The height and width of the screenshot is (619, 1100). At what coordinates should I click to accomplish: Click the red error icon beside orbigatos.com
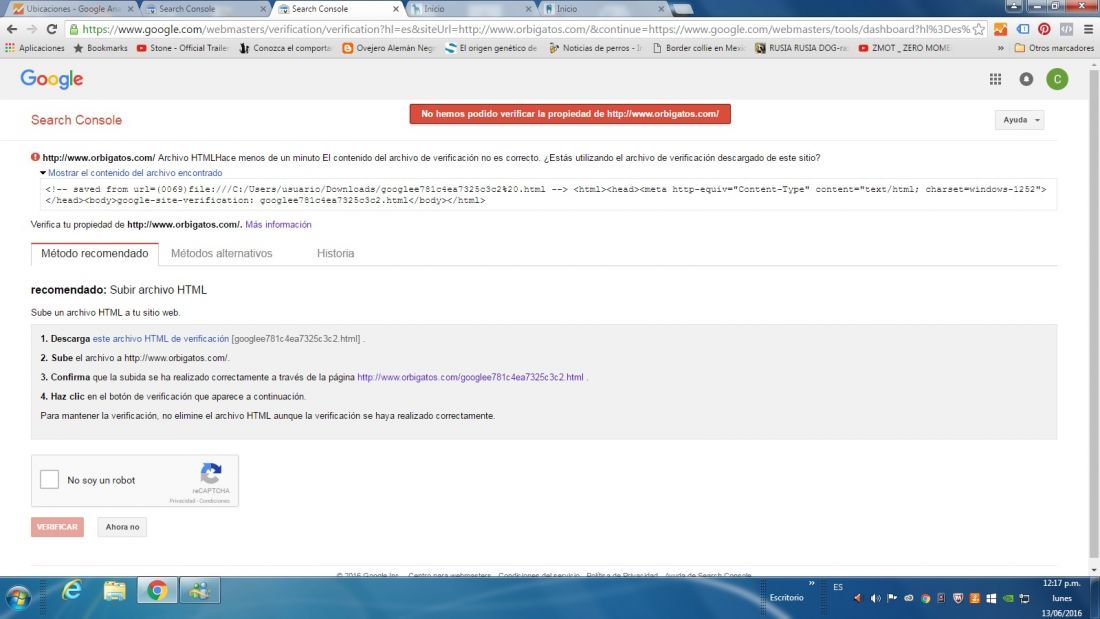(x=35, y=157)
